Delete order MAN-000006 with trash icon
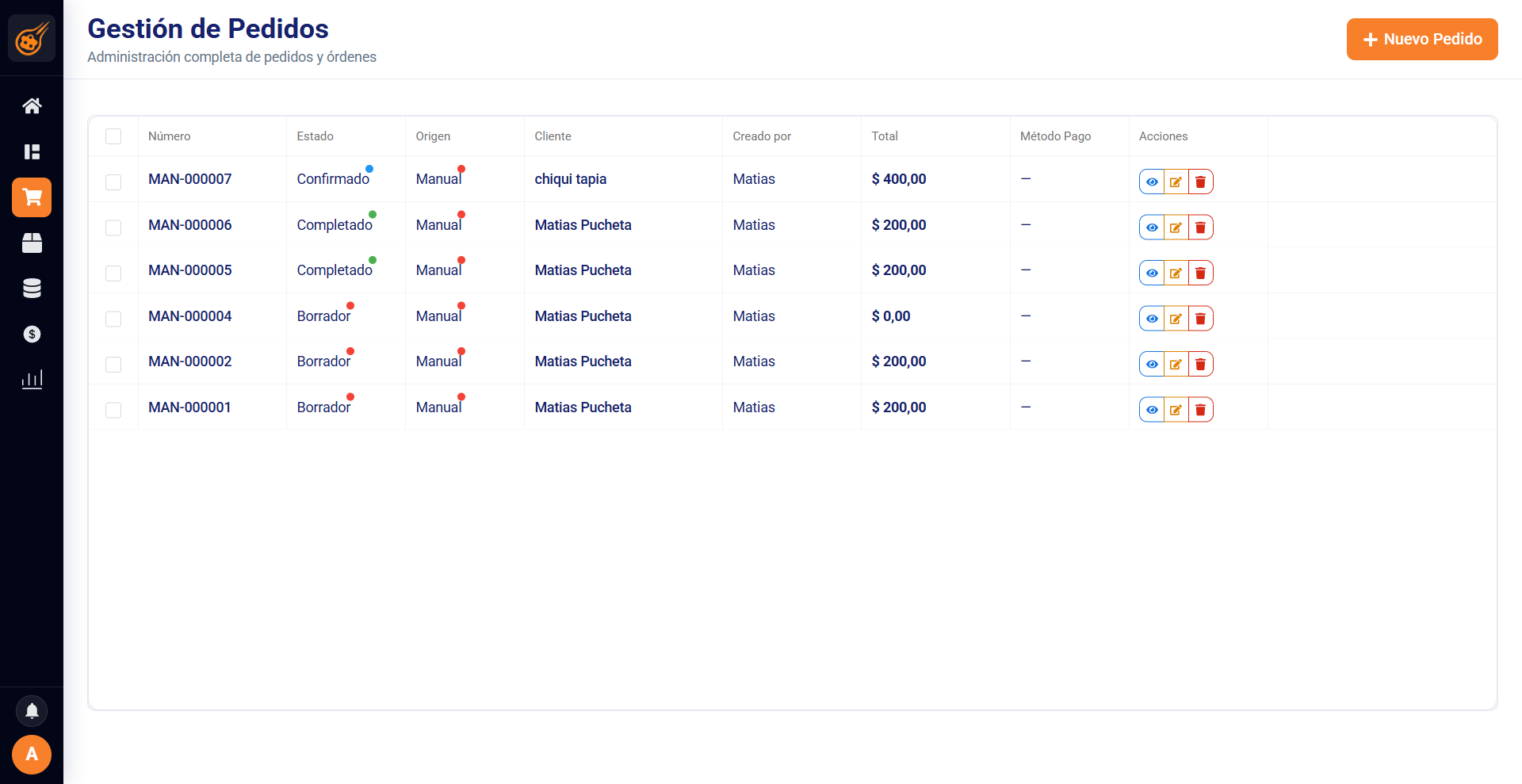Viewport: 1522px width, 784px height. (1201, 228)
